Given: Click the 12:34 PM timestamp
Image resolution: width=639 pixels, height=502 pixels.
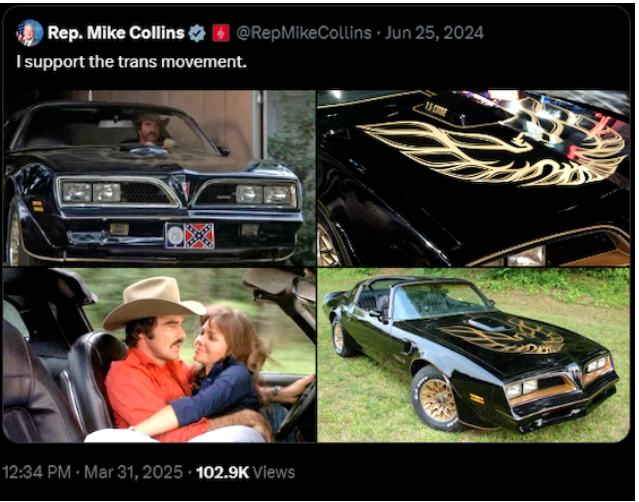Looking at the screenshot, I should (x=37, y=472).
